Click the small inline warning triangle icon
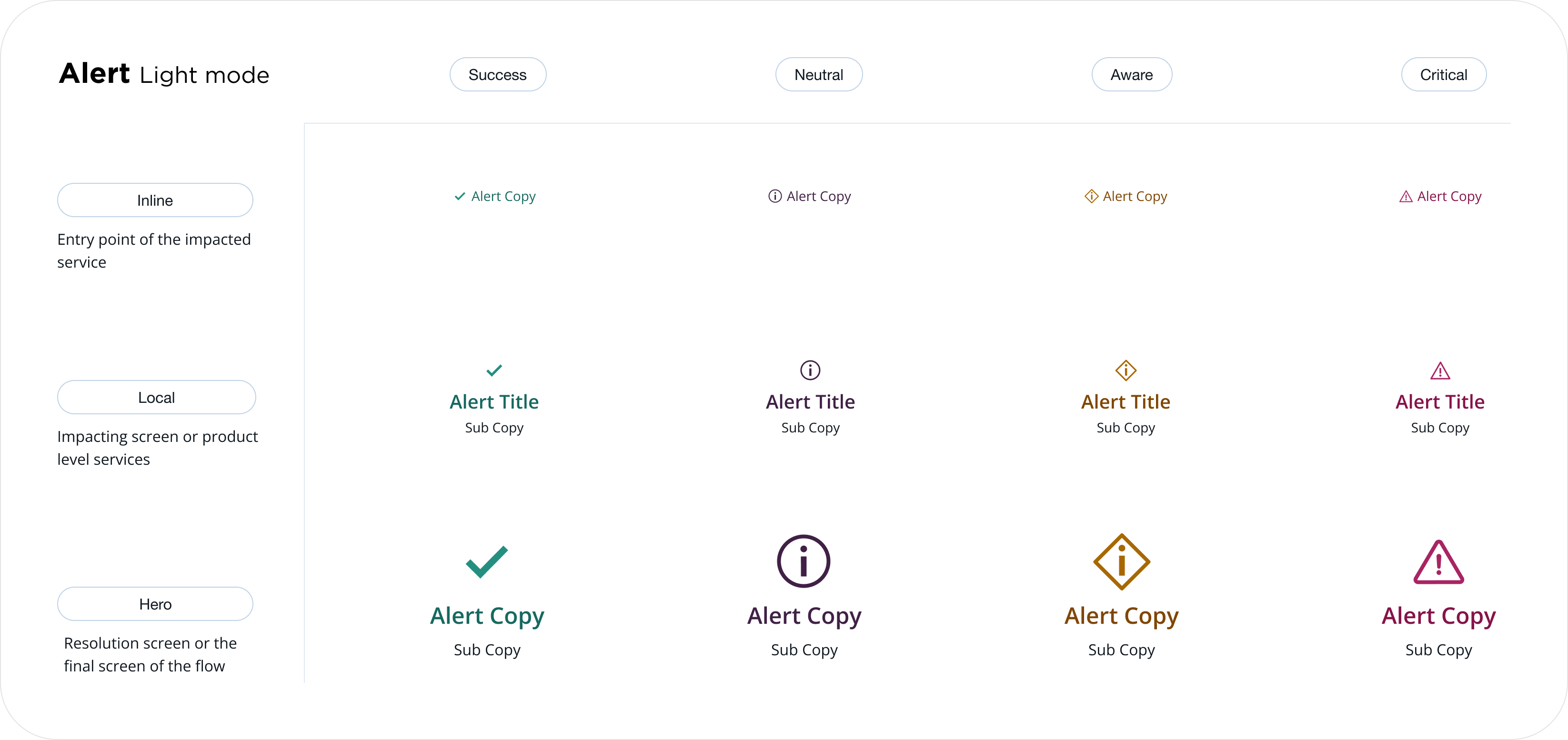This screenshot has height=740, width=1568. [1406, 197]
